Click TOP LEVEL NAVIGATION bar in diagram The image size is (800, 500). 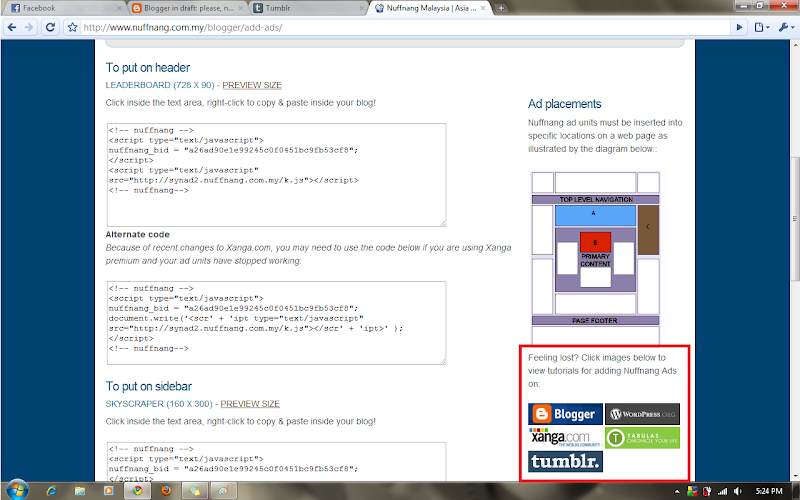coord(595,199)
